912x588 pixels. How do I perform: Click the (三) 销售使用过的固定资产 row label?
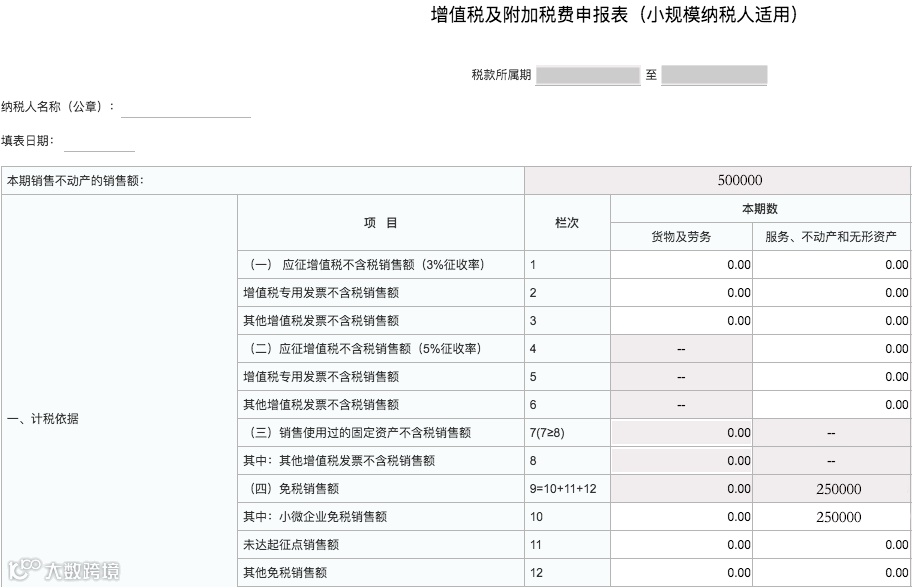pos(360,432)
